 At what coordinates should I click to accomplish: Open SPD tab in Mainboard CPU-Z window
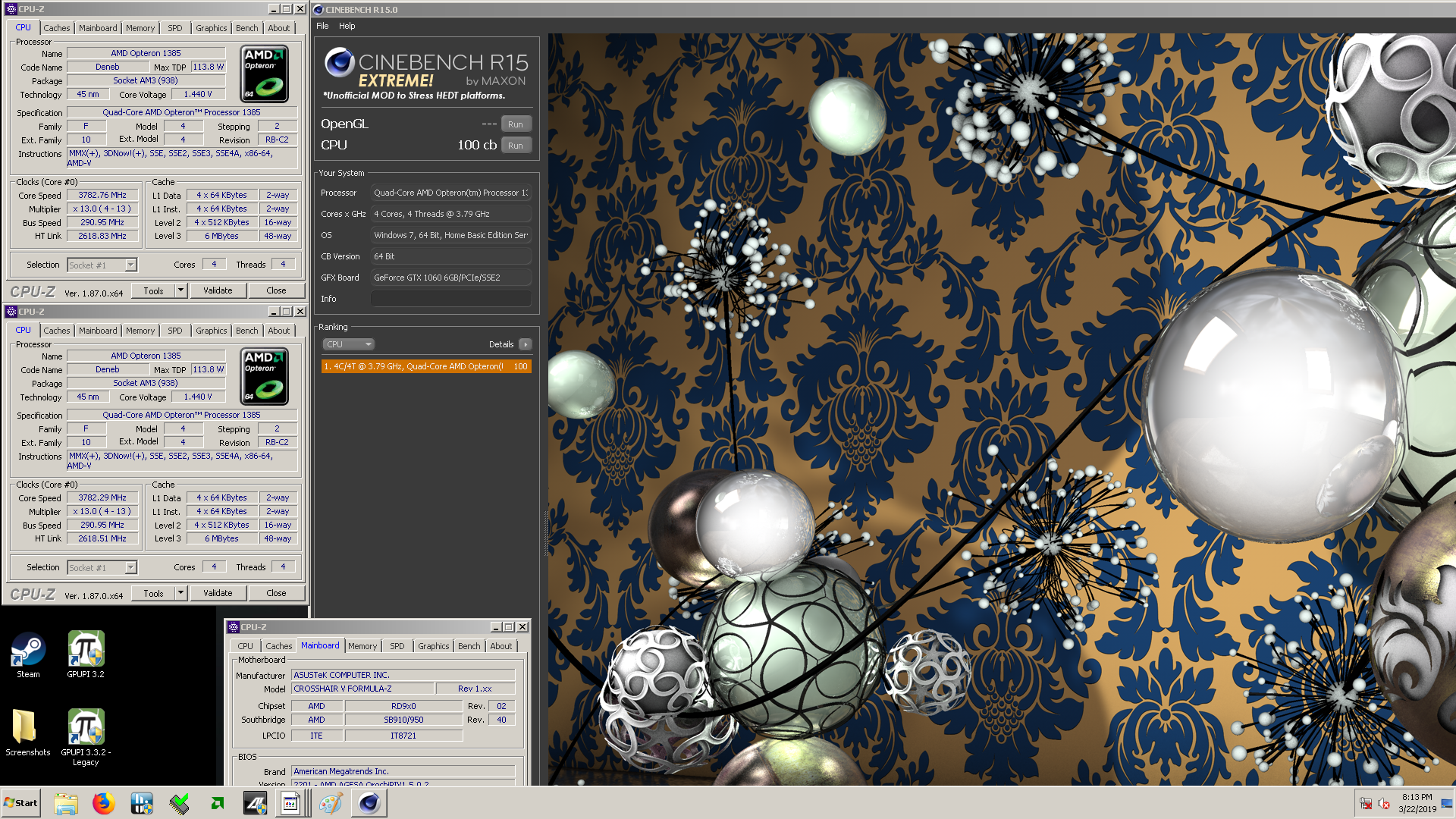(397, 646)
